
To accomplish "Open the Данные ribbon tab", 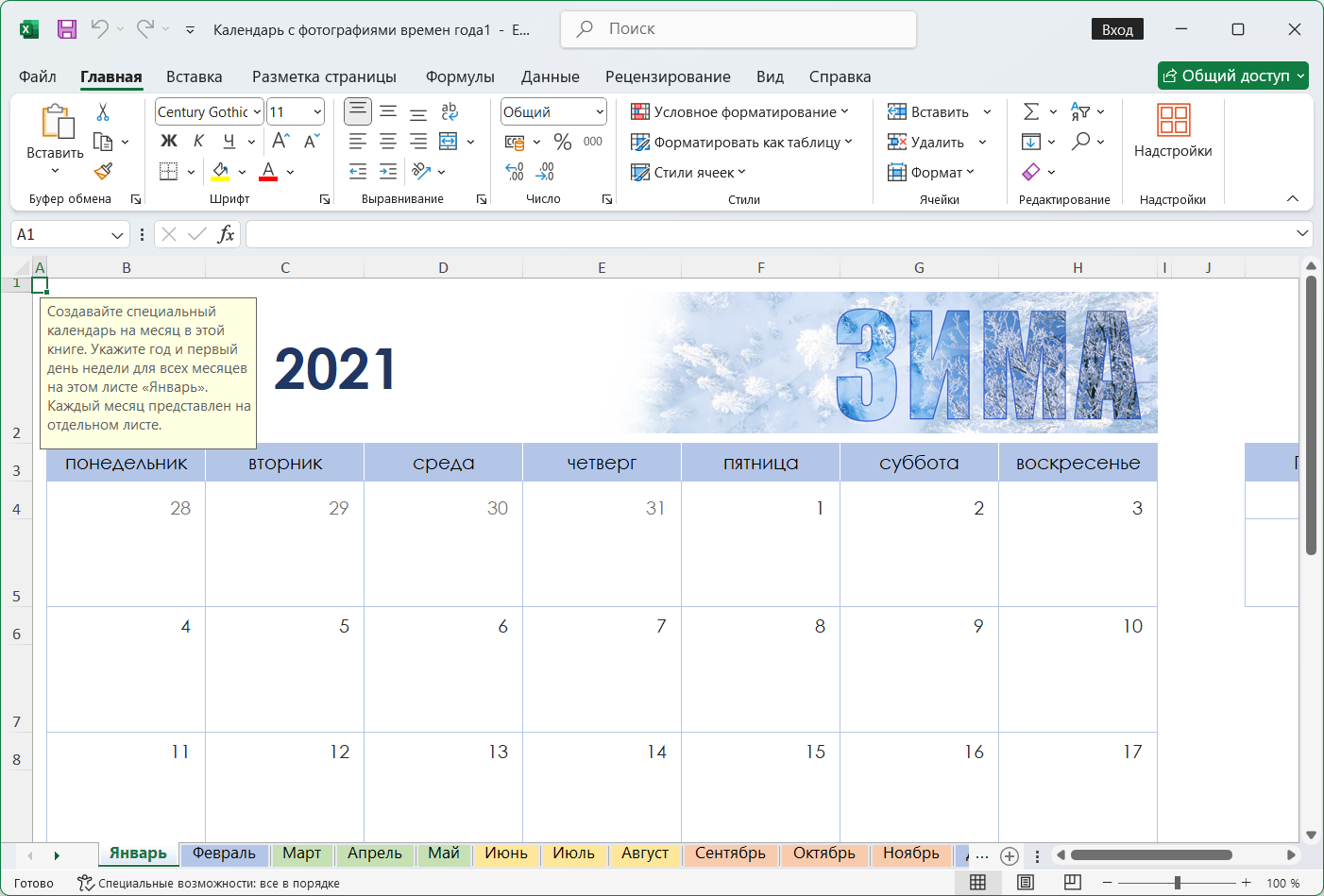I will pyautogui.click(x=551, y=76).
